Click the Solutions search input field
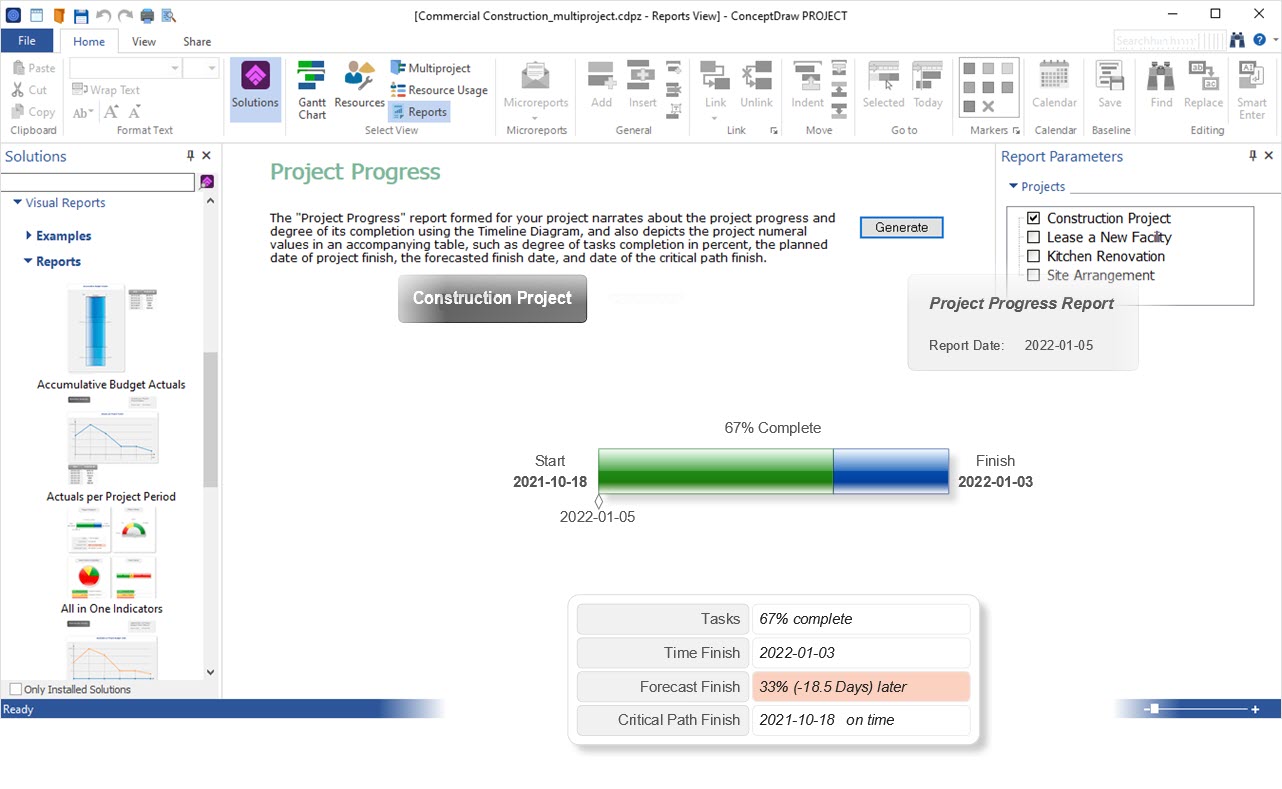 click(x=98, y=182)
